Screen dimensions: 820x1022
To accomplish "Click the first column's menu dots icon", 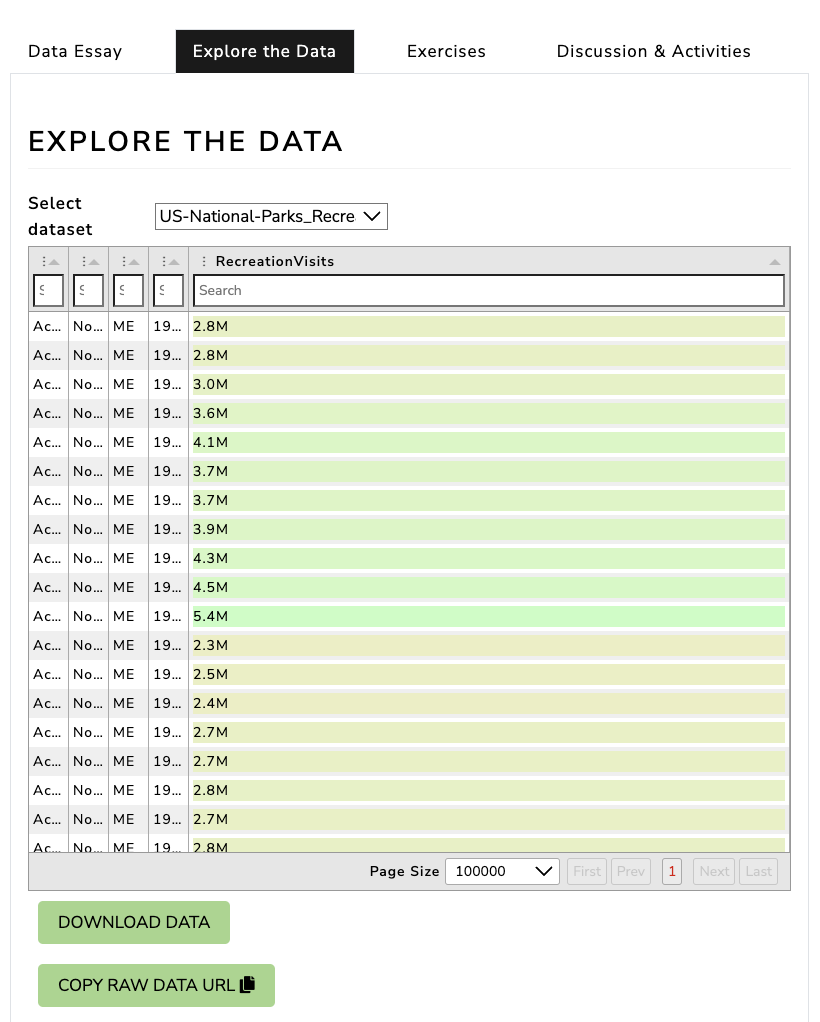I will pyautogui.click(x=42, y=262).
